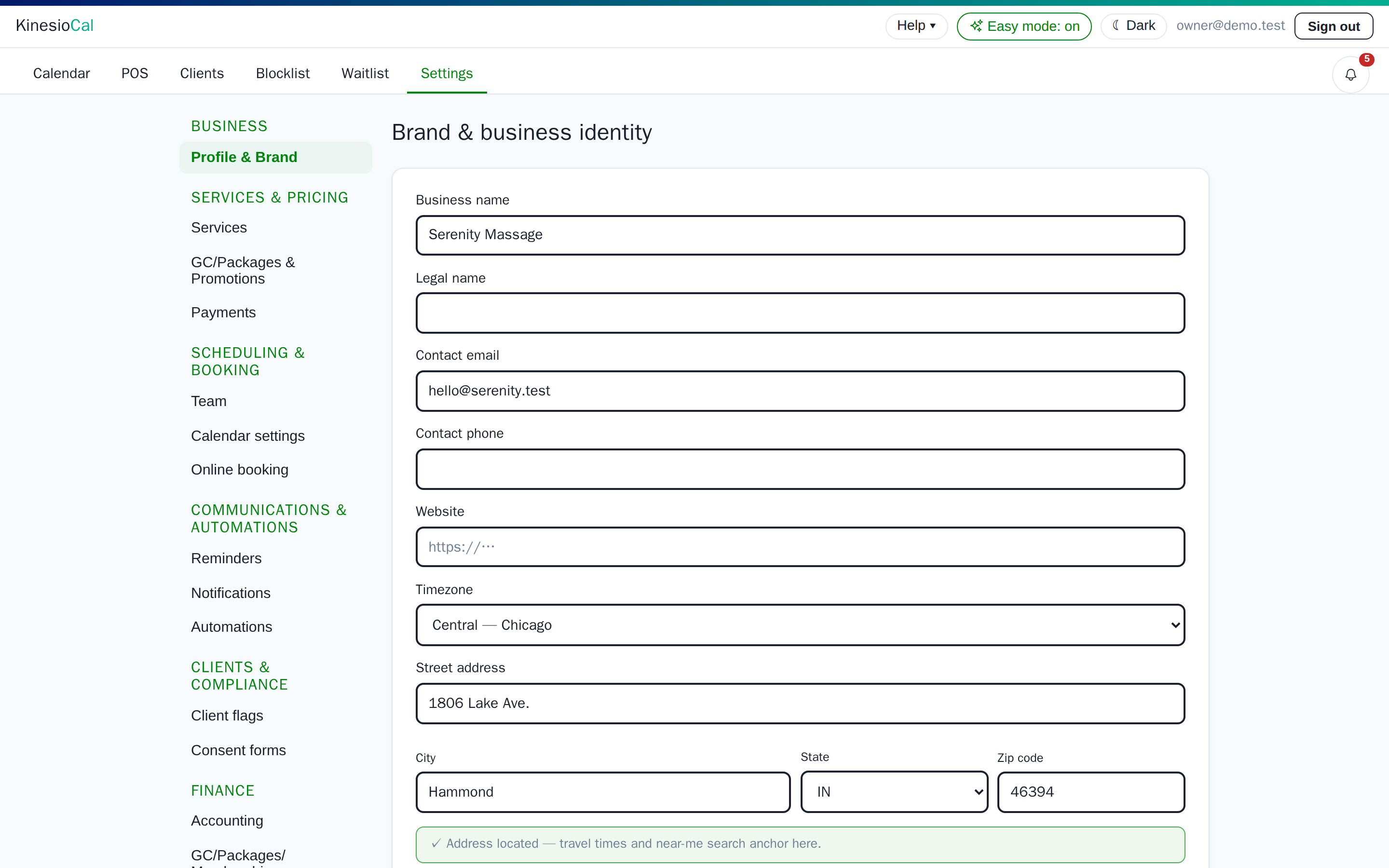Viewport: 1389px width, 868px height.
Task: Edit the Street address field
Action: [800, 703]
